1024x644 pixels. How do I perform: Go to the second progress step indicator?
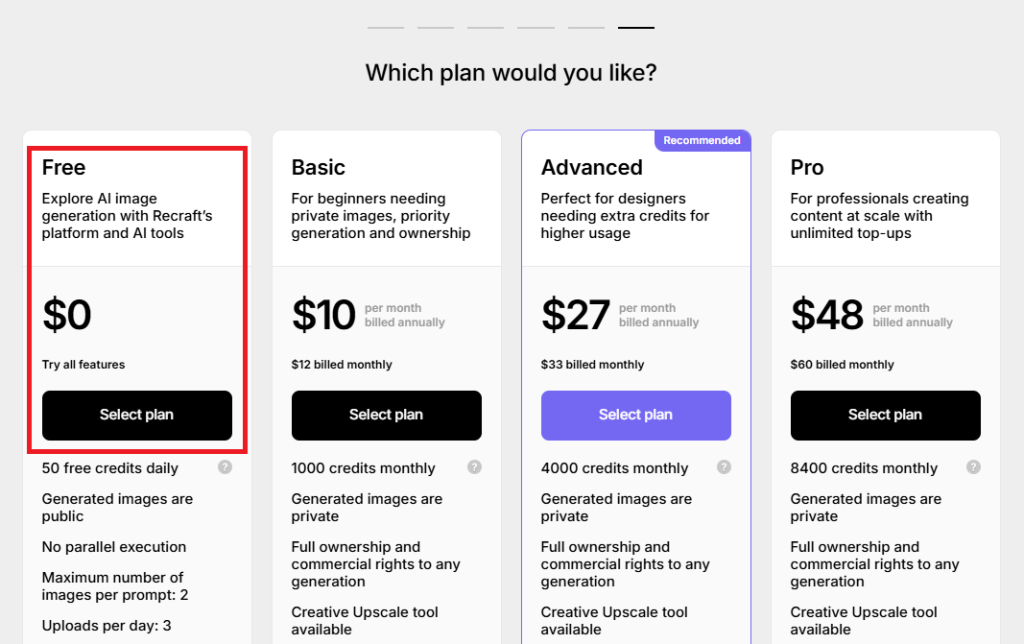point(436,27)
